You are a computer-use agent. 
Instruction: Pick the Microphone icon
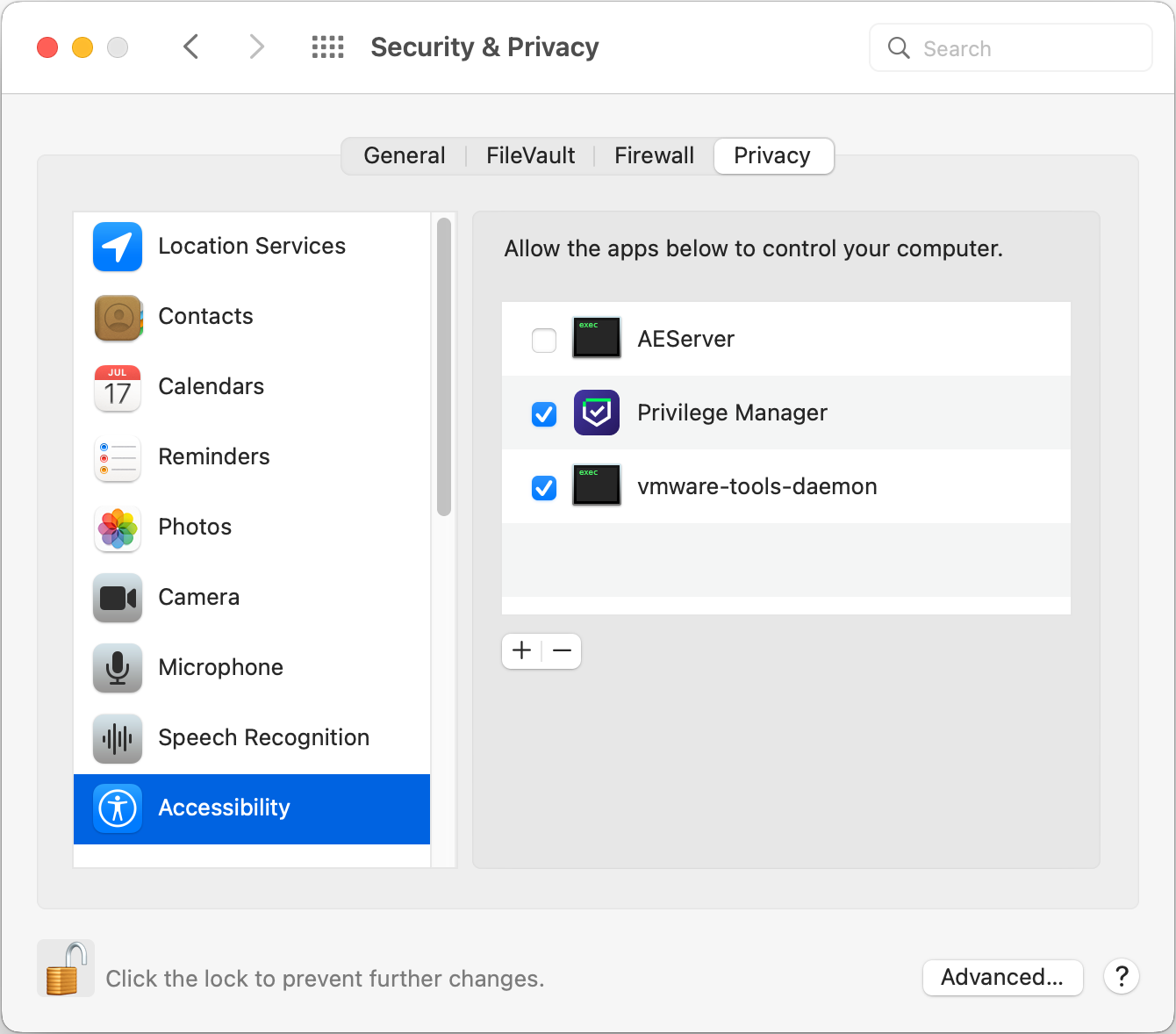pos(118,668)
